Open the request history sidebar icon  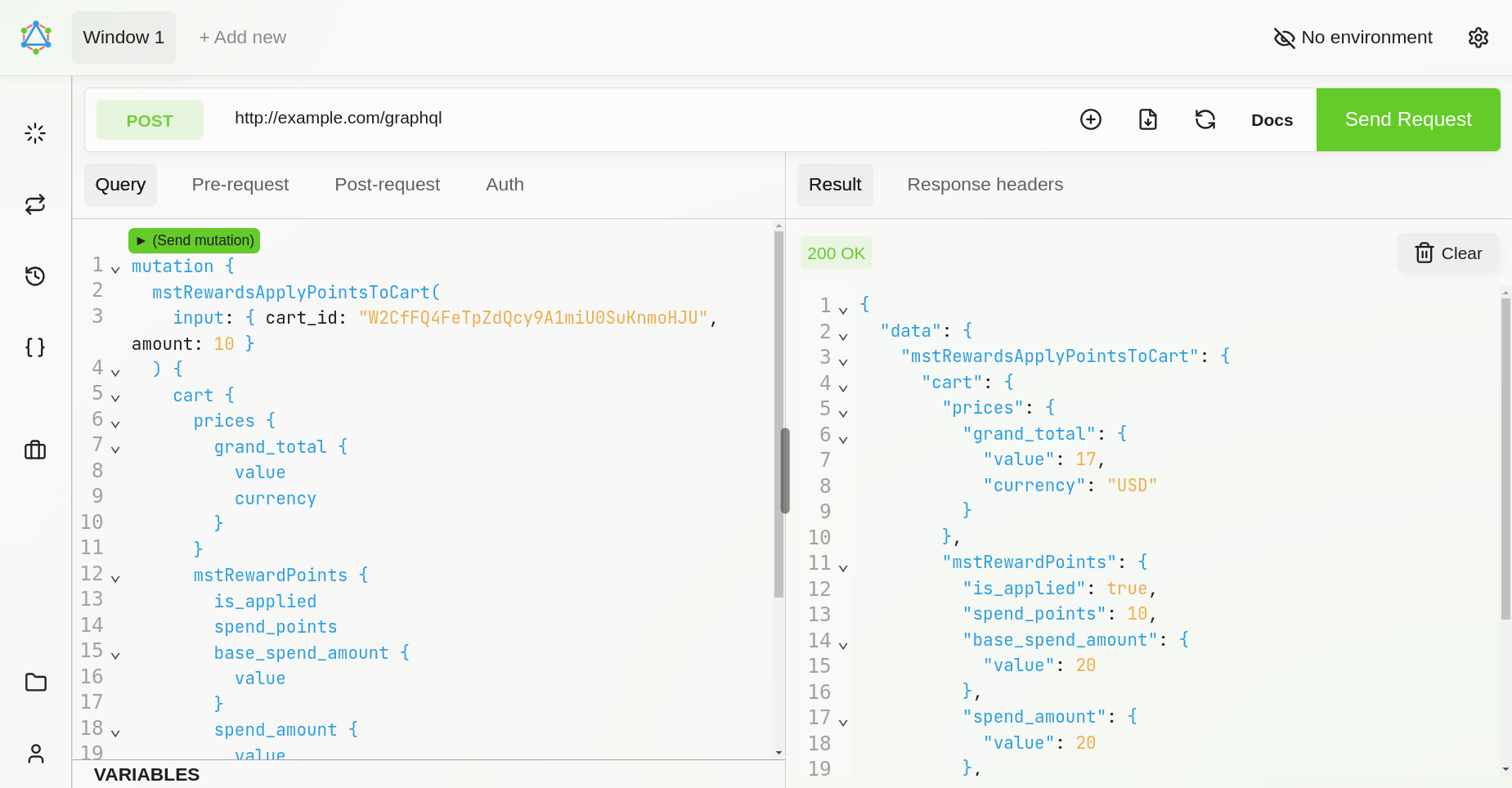point(35,276)
